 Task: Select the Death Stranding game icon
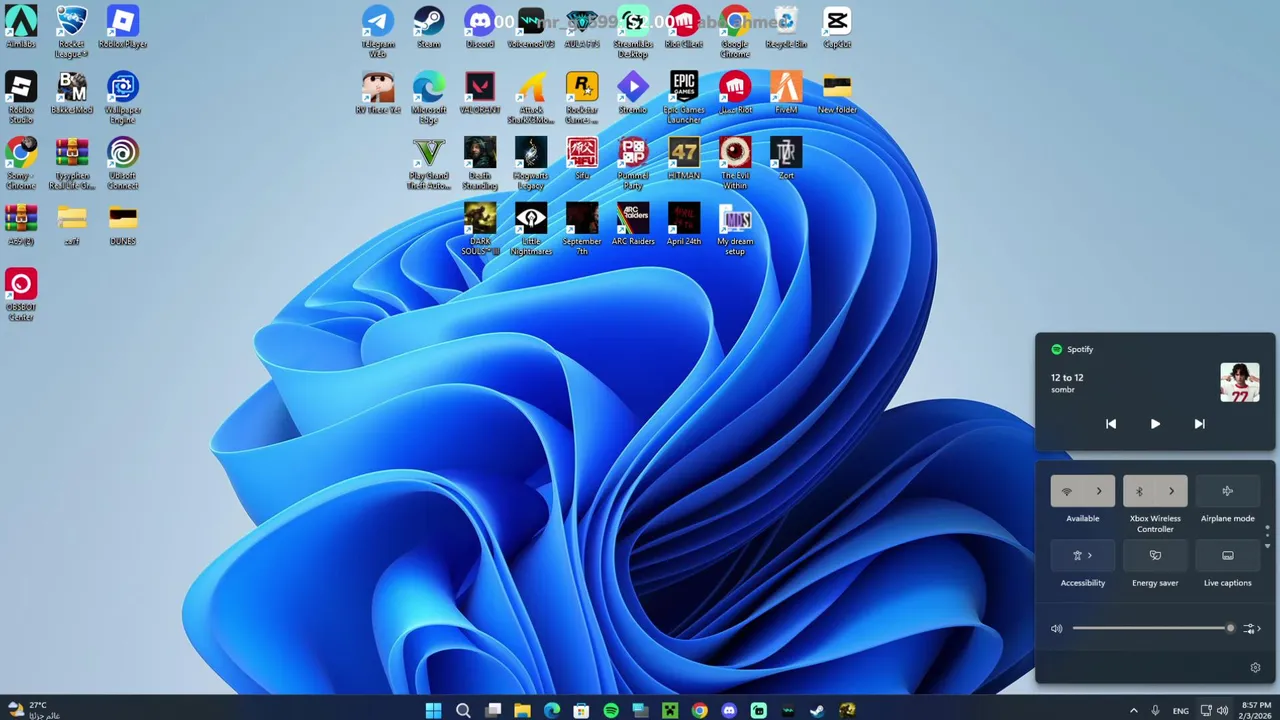click(x=480, y=163)
